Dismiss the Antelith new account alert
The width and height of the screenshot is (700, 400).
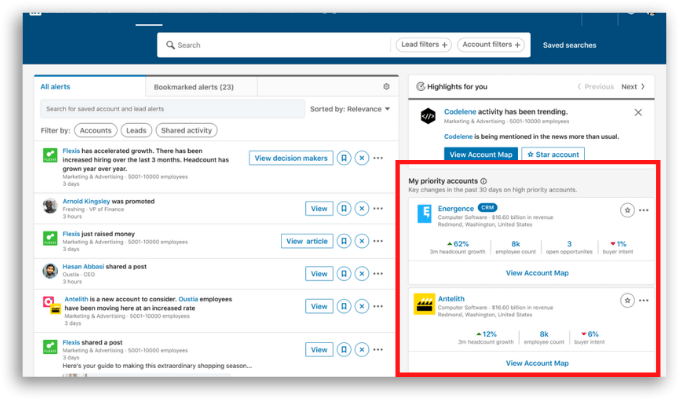coord(362,306)
